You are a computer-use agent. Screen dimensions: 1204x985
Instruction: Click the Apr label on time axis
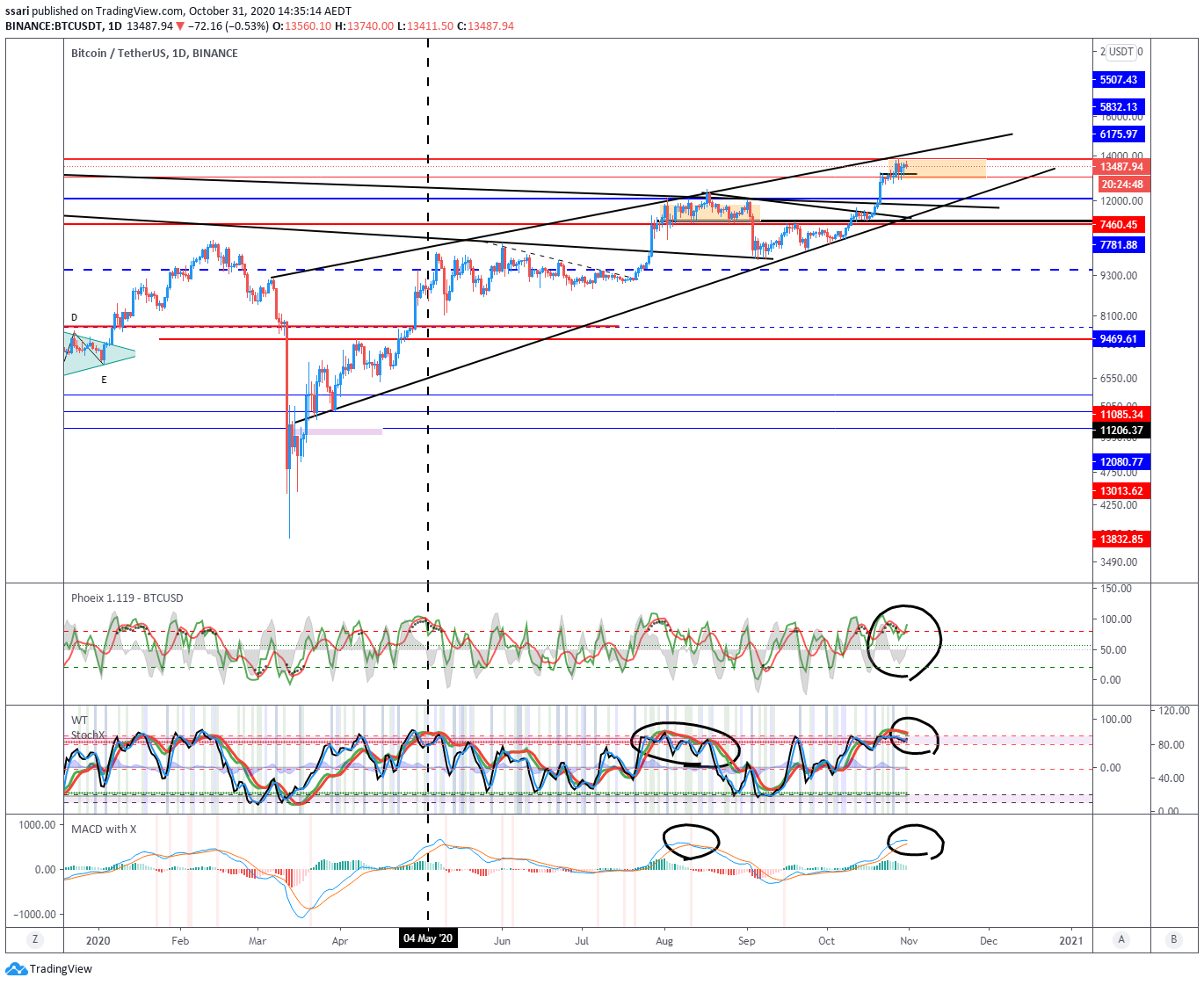340,940
